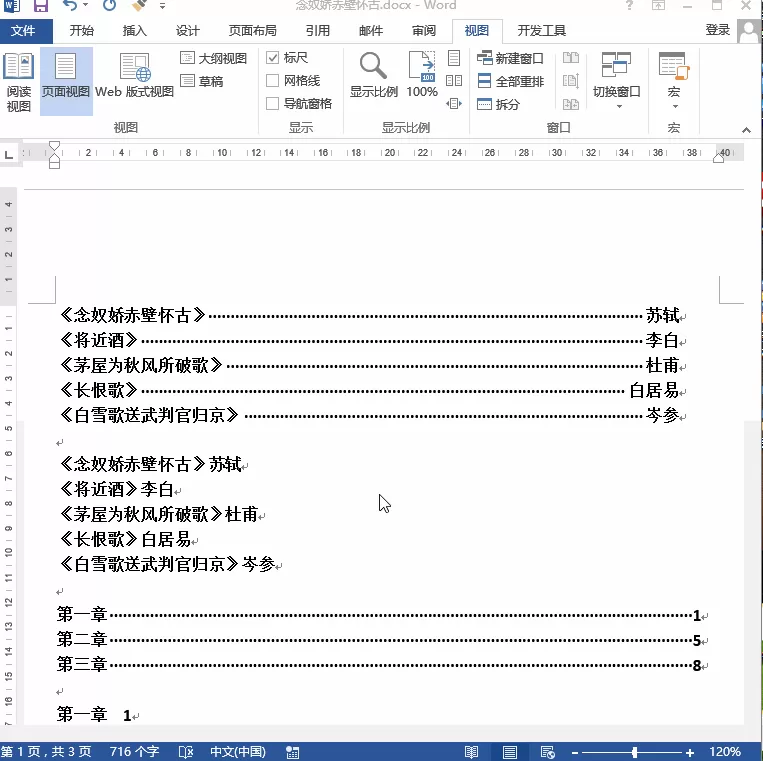Click the Sign in (登录) link
Screen dimensions: 763x761
(x=718, y=30)
